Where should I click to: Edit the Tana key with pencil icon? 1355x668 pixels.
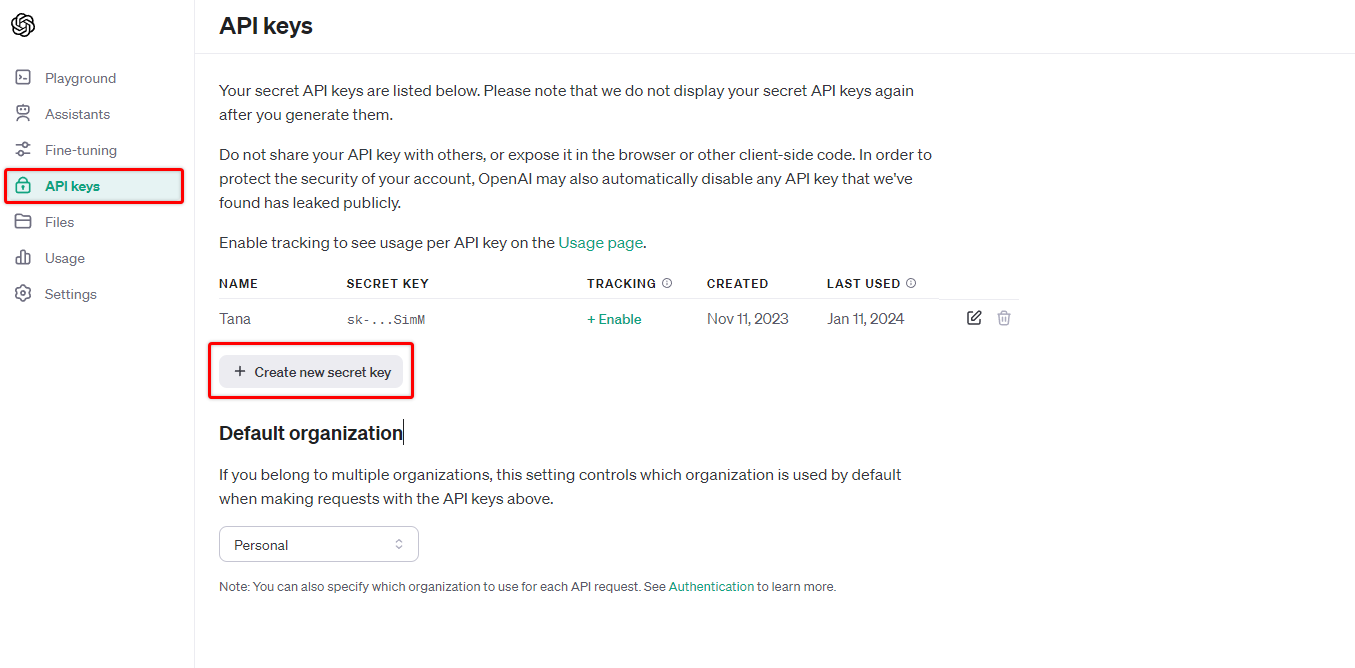(974, 318)
